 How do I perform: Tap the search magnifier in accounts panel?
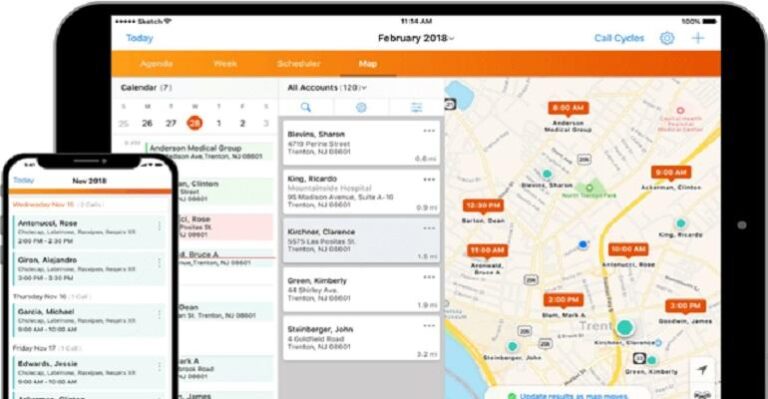[x=306, y=107]
